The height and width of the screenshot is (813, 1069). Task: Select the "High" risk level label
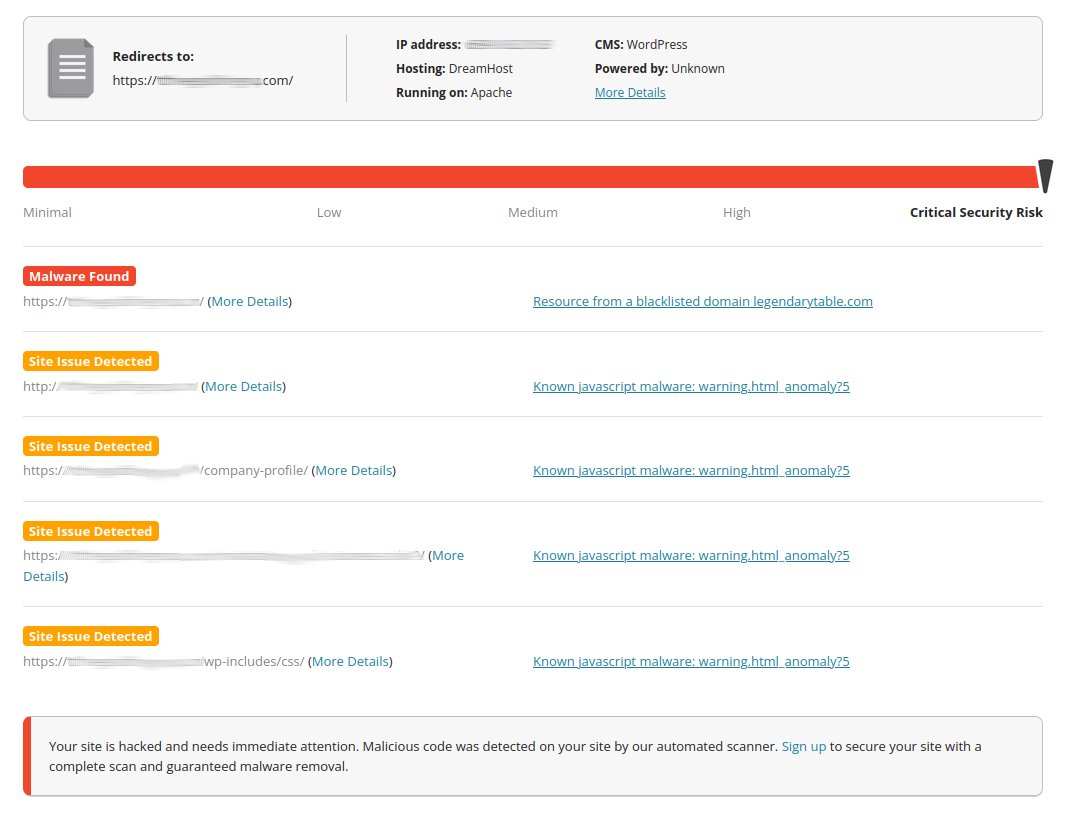click(737, 212)
